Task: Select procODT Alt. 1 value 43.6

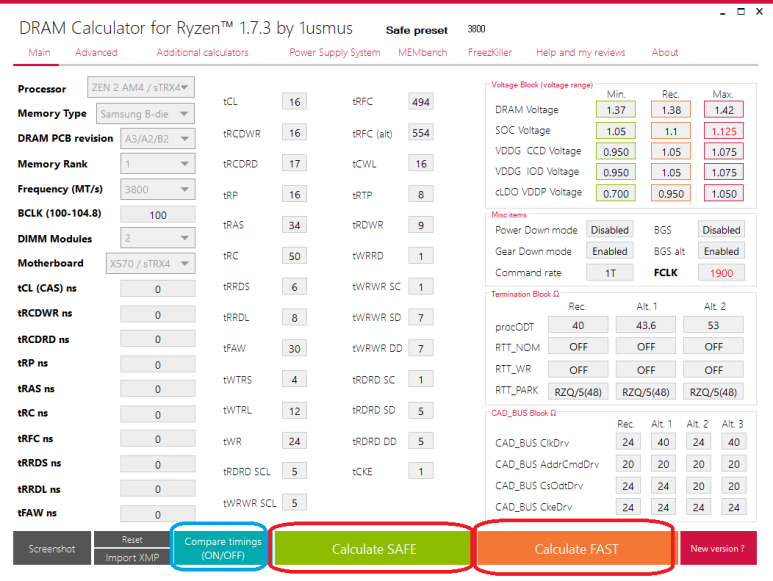Action: pyautogui.click(x=645, y=325)
